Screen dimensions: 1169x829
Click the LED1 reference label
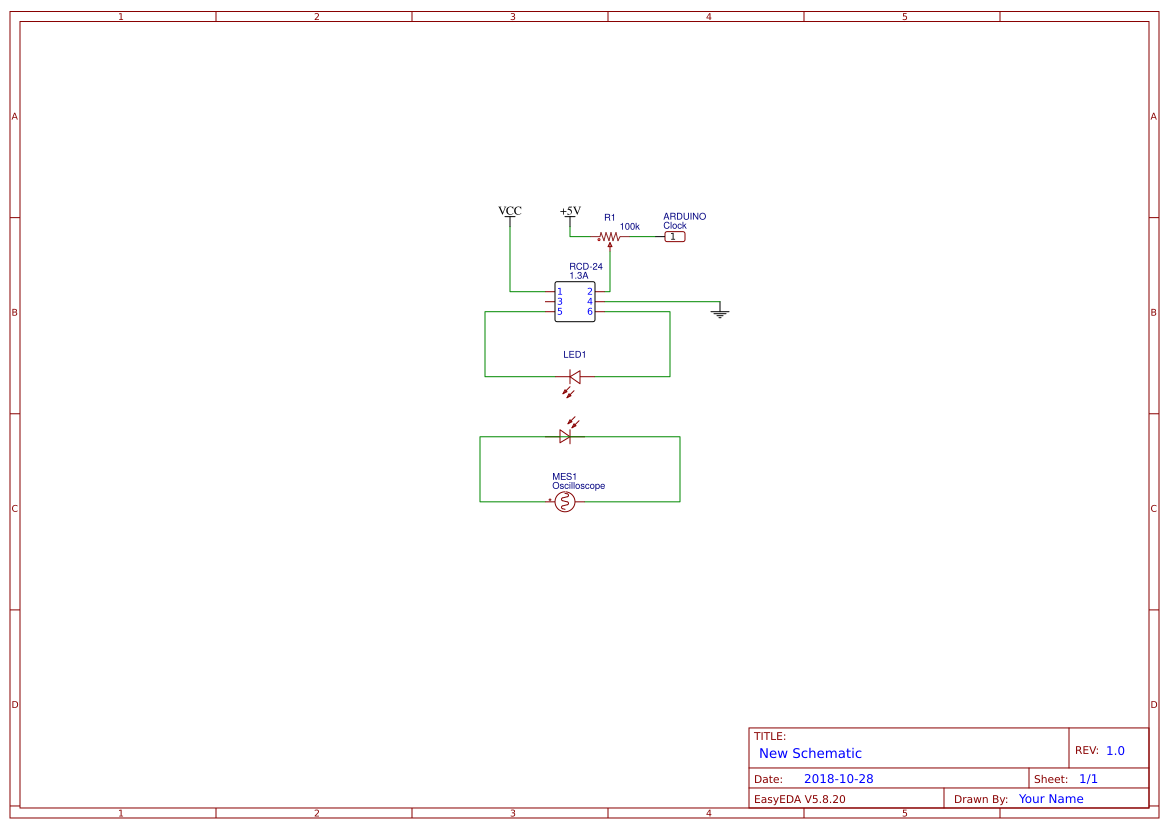coord(574,355)
